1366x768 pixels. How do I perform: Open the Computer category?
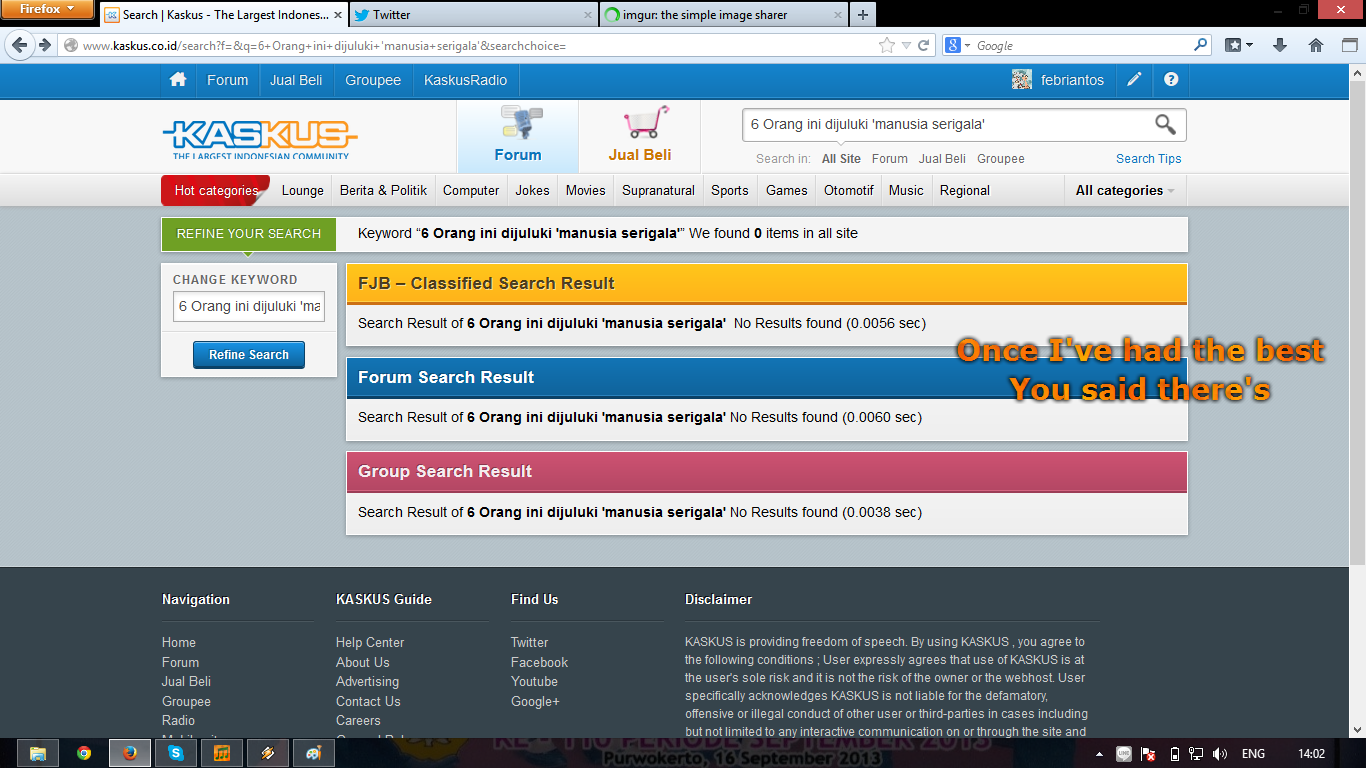471,190
